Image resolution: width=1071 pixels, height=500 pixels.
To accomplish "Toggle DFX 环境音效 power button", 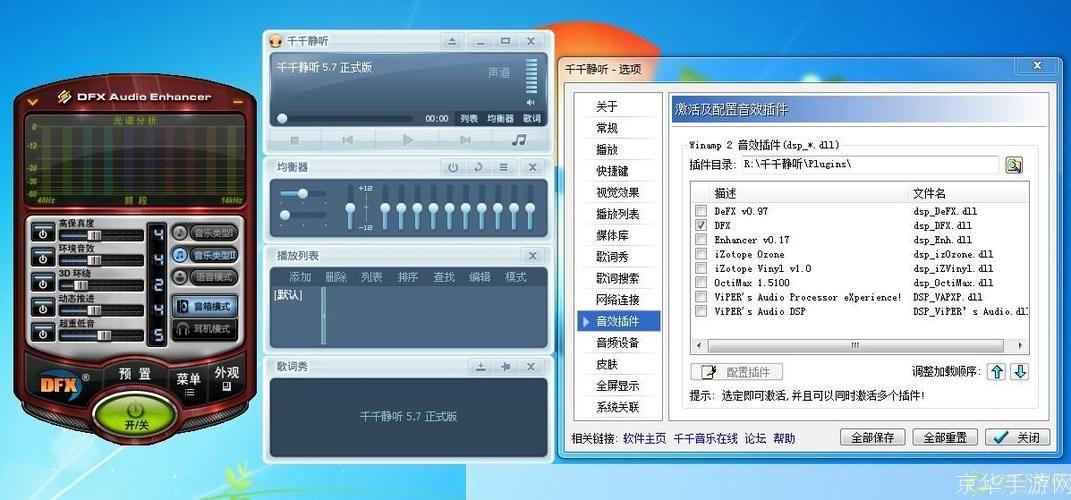I will (43, 258).
